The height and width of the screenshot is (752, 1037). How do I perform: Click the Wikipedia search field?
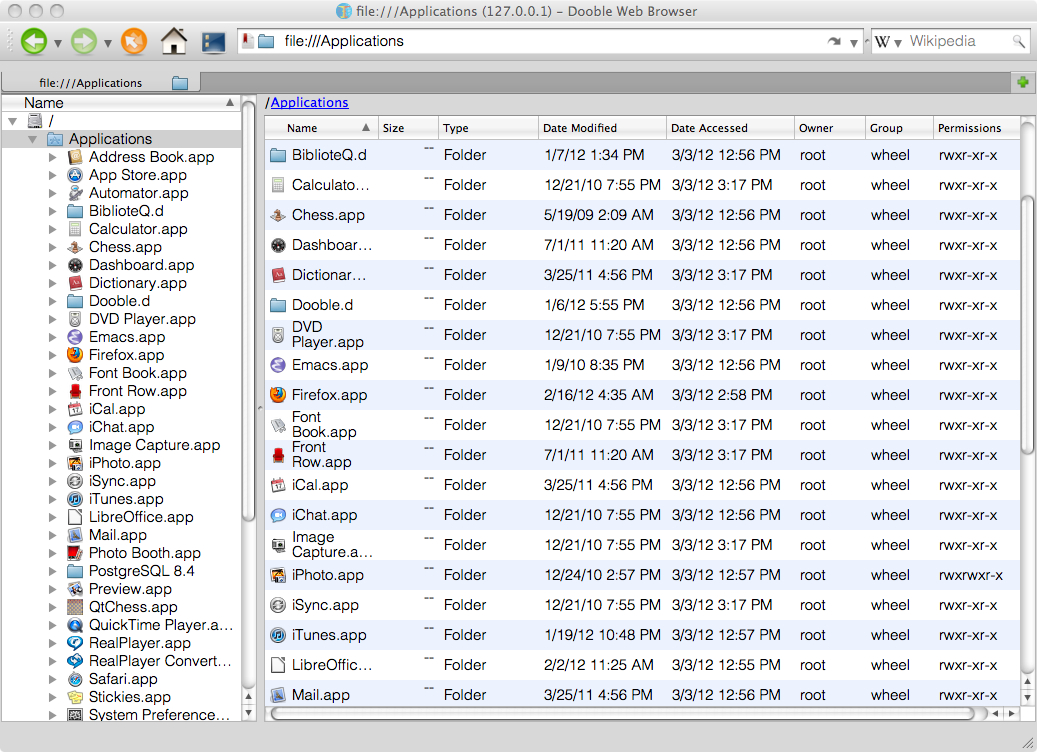pos(958,42)
